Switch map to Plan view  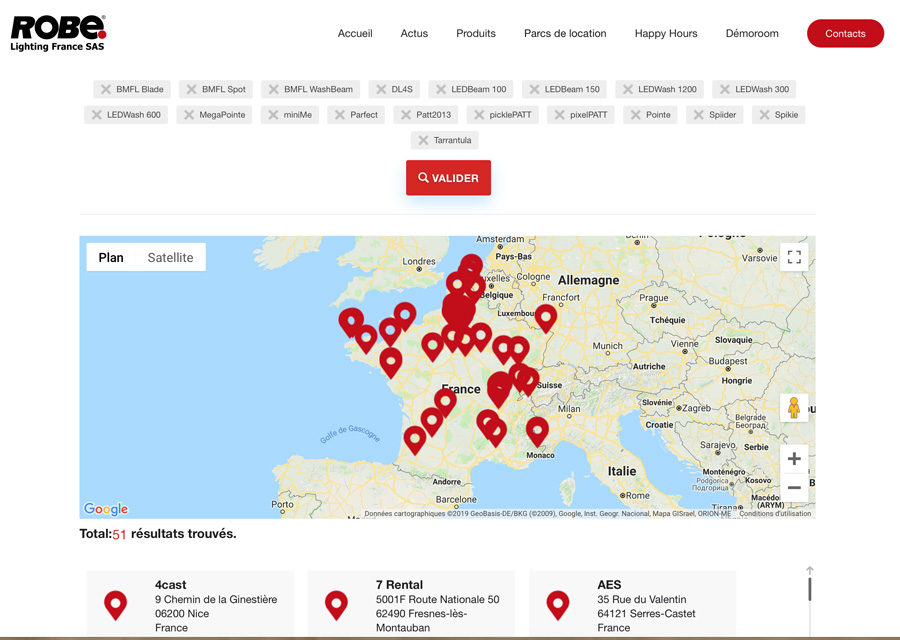111,258
